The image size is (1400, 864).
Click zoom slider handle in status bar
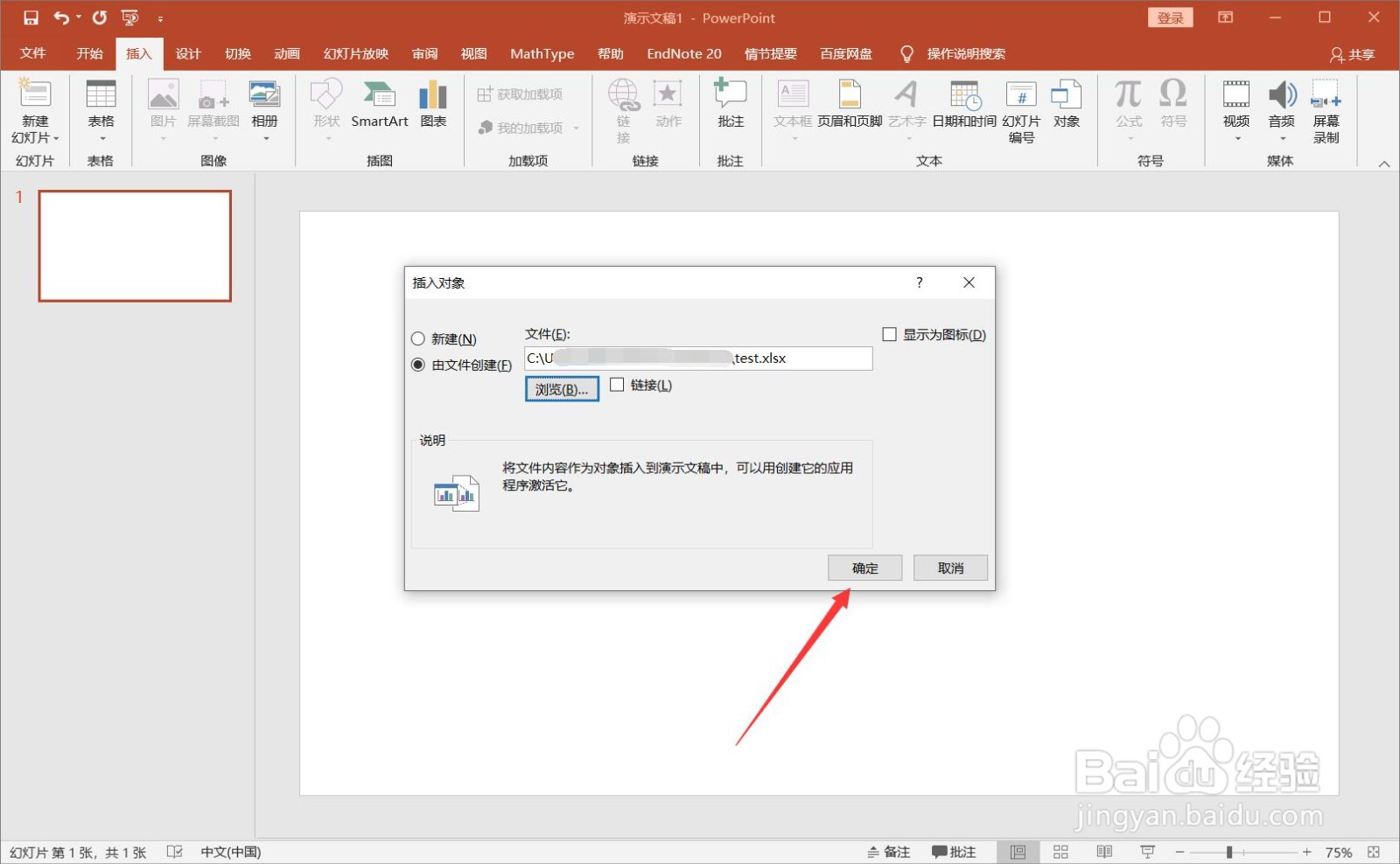click(x=1229, y=852)
